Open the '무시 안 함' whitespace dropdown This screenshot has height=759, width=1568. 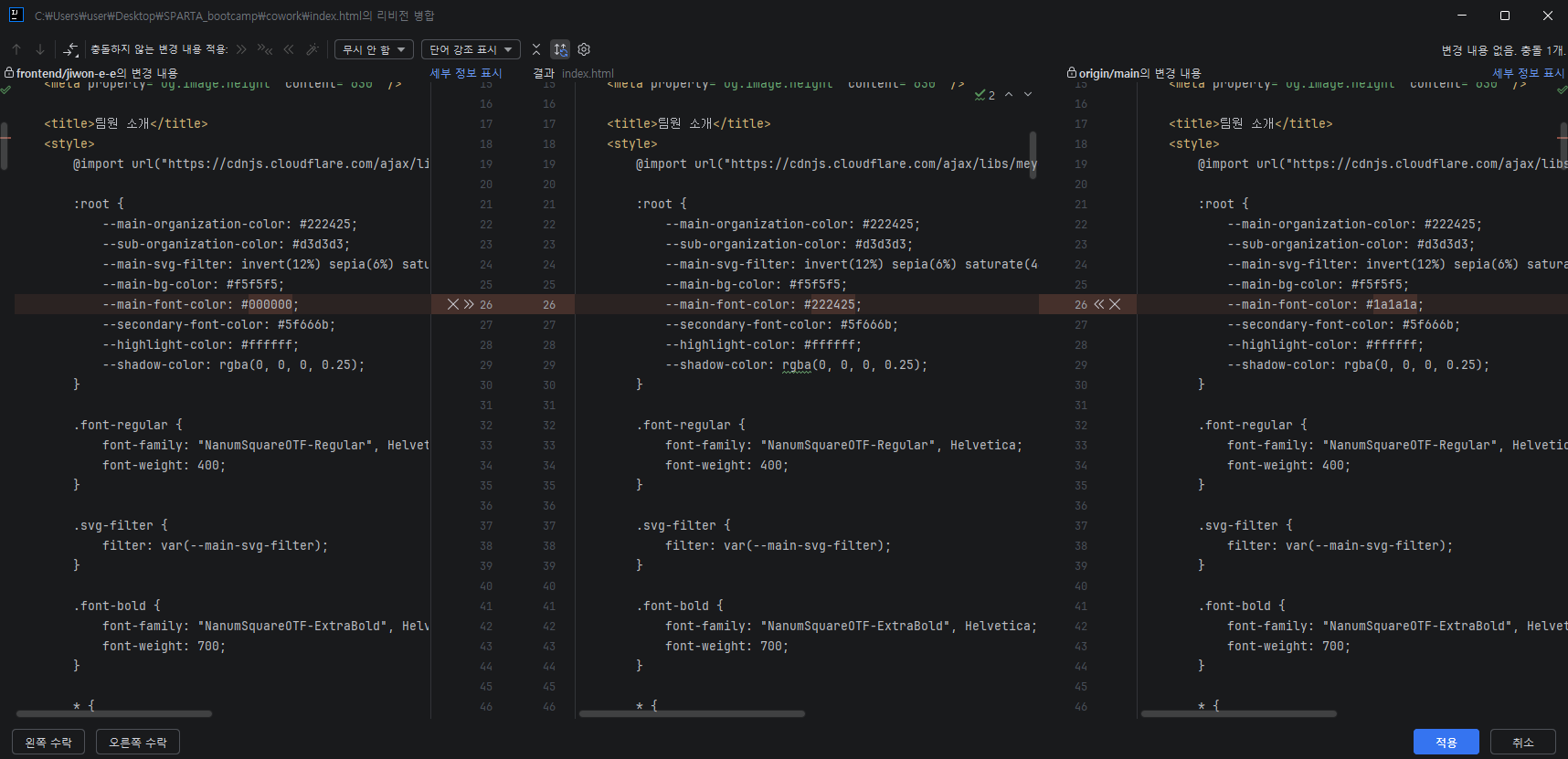pyautogui.click(x=374, y=49)
